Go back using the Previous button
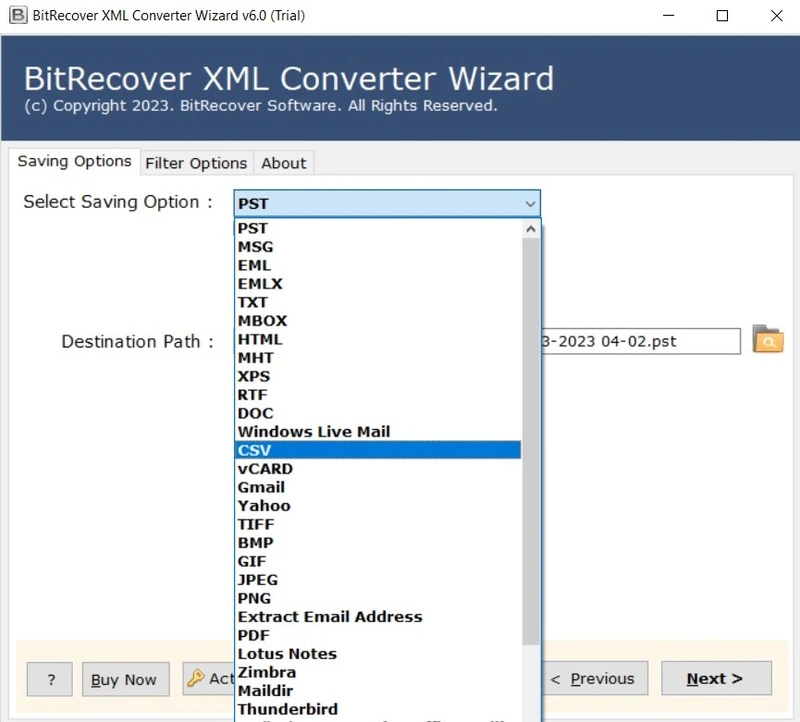 pyautogui.click(x=595, y=678)
